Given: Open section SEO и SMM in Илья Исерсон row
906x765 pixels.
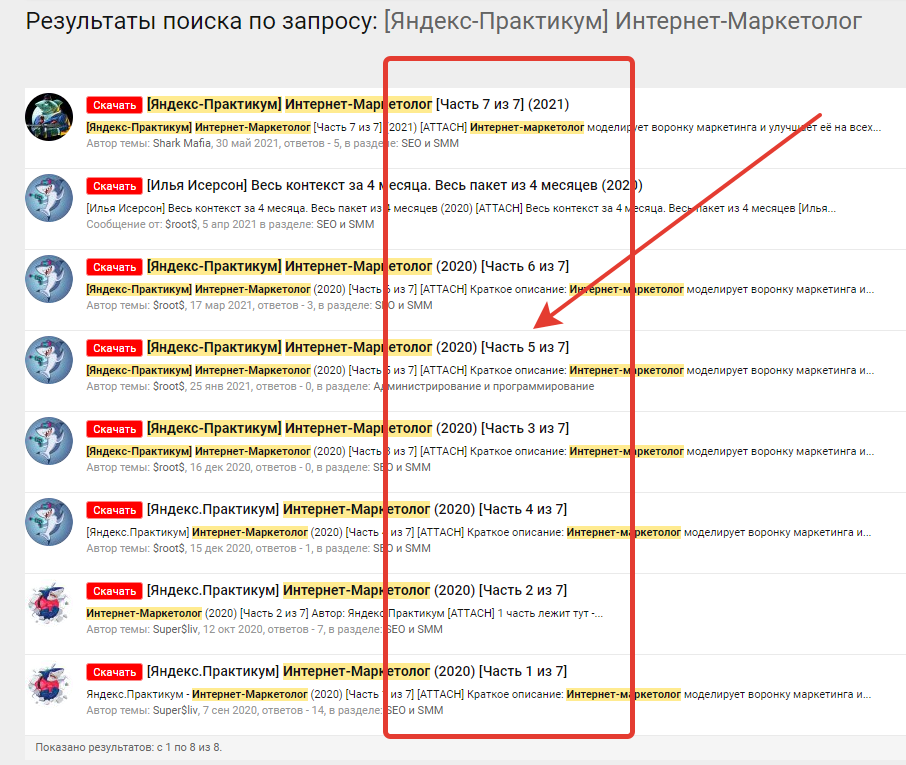Looking at the screenshot, I should coord(345,224).
